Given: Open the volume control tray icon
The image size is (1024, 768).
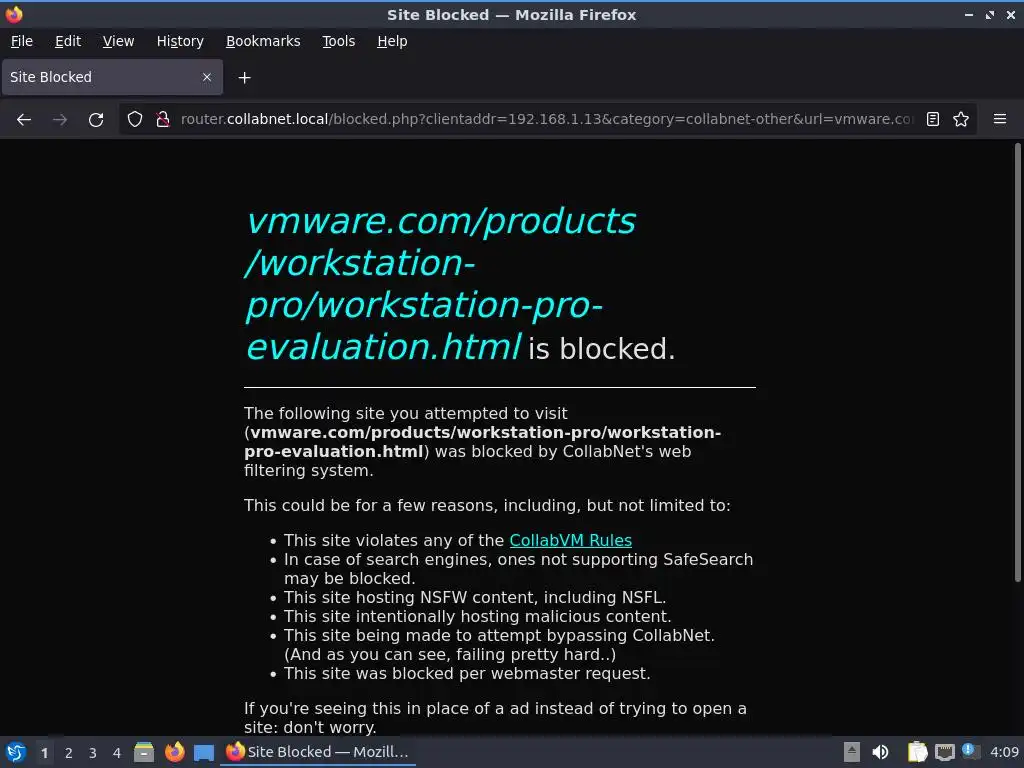Looking at the screenshot, I should tap(880, 752).
